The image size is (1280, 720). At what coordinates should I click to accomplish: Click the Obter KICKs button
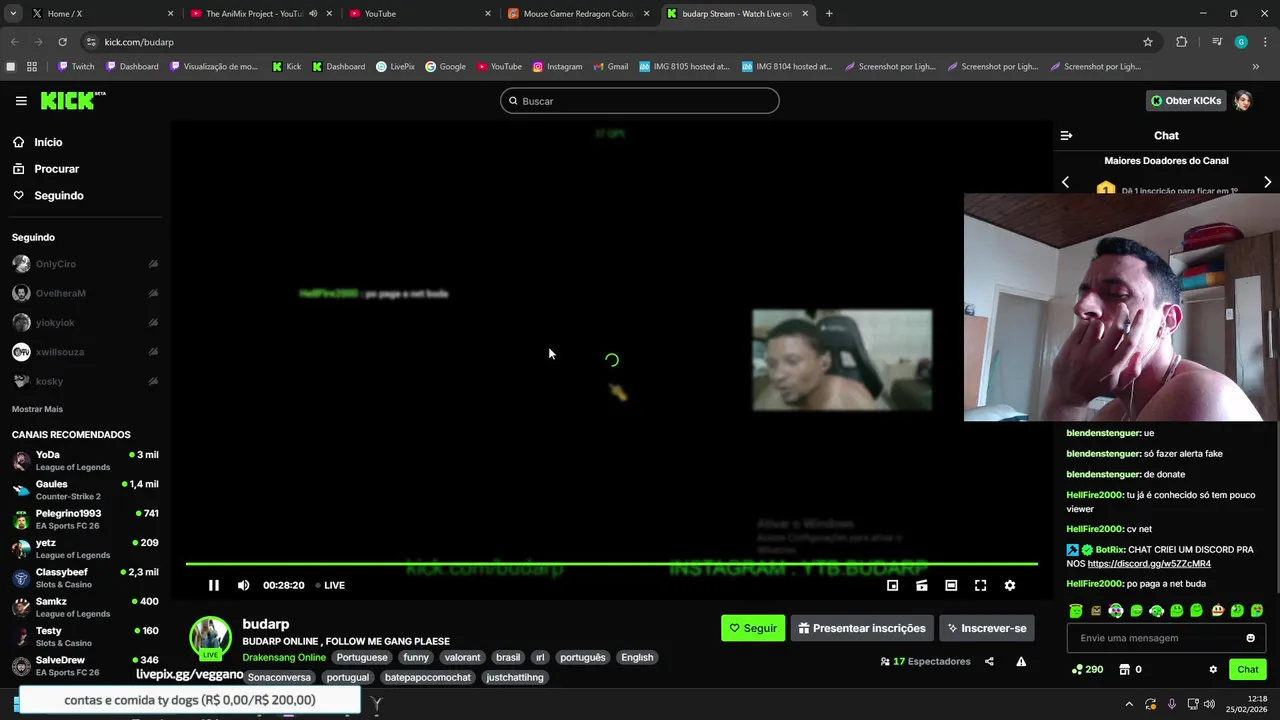(1186, 101)
